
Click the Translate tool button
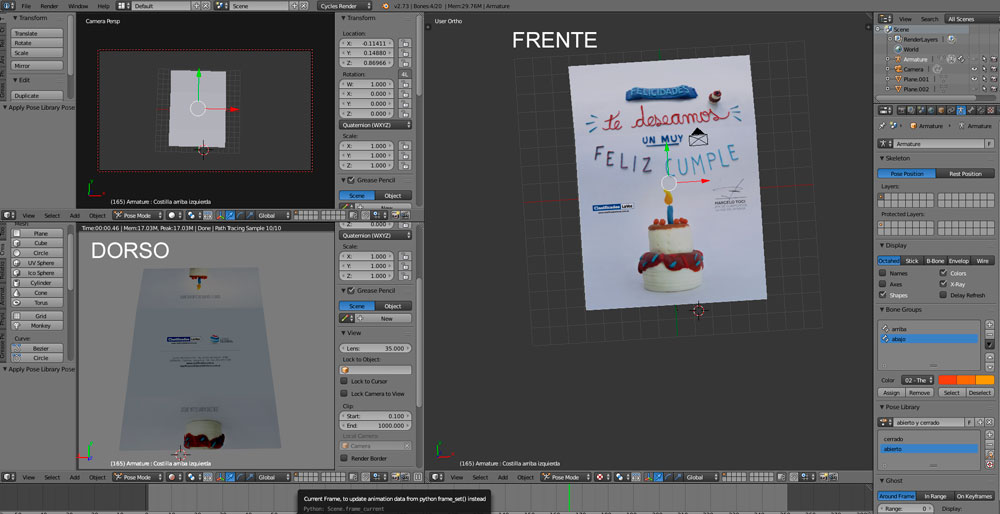[x=37, y=33]
